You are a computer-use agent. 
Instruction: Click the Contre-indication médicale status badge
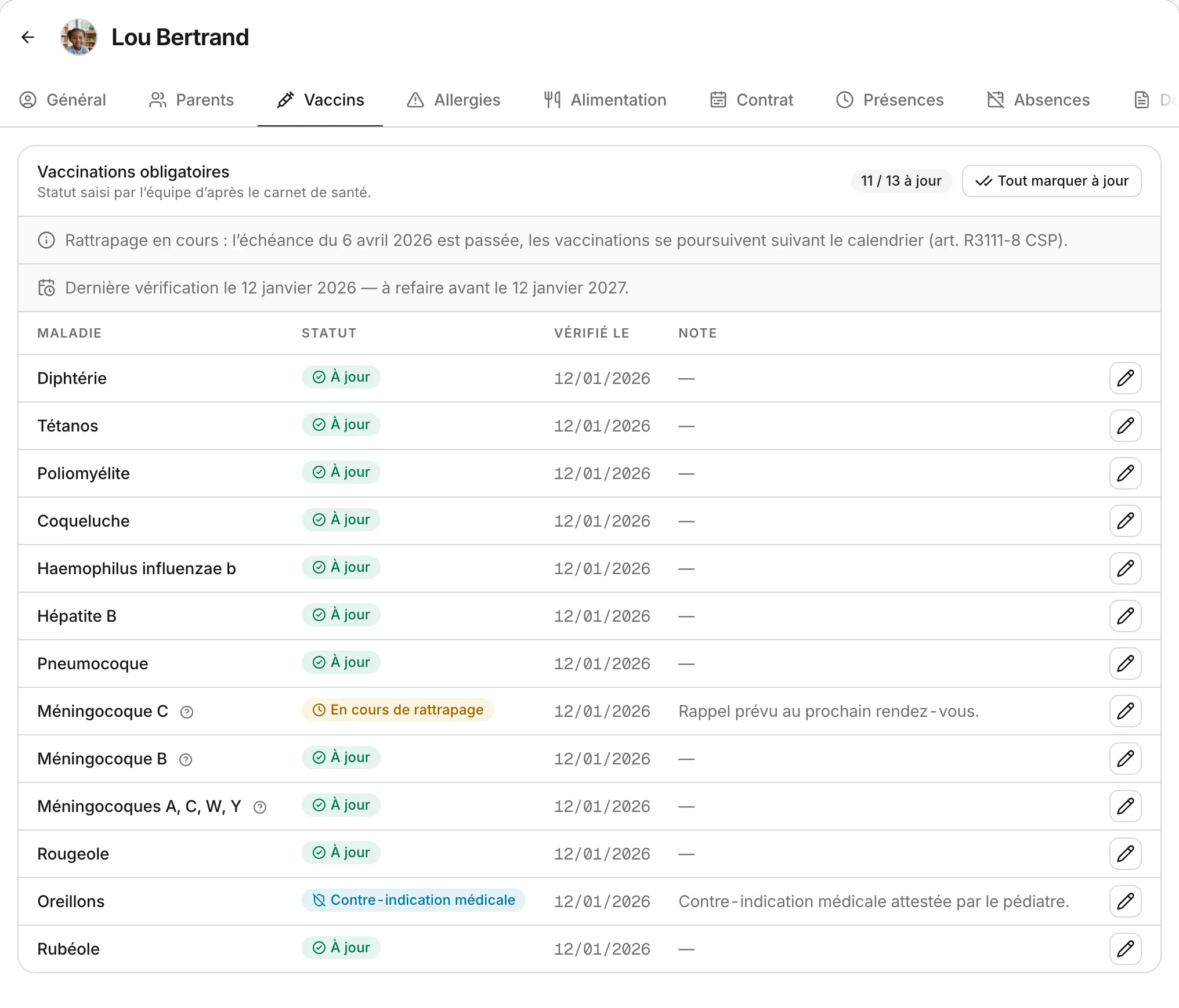(413, 900)
